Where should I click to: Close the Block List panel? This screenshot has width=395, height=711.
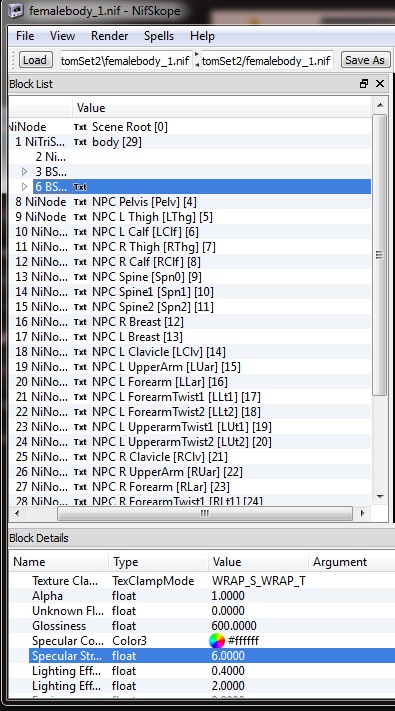coord(380,84)
